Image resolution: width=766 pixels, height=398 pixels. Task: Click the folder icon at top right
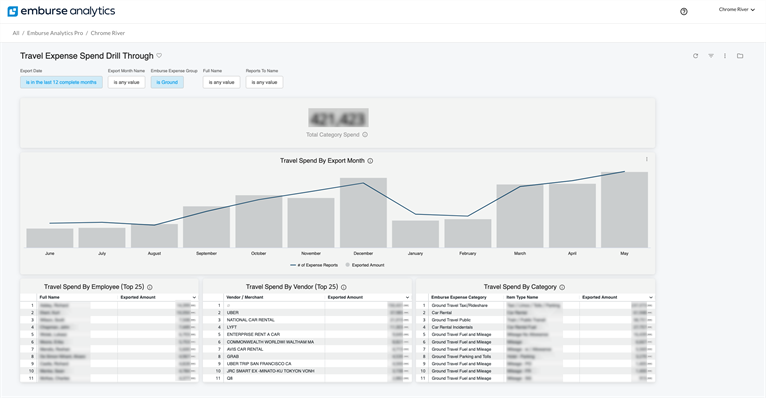740,56
